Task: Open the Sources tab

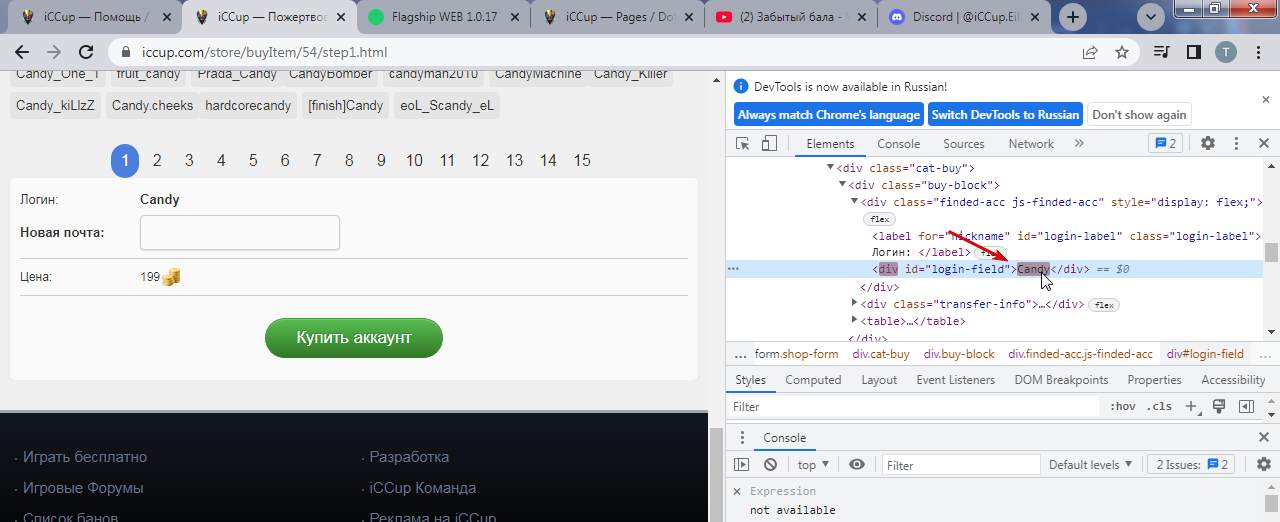Action: 964,144
